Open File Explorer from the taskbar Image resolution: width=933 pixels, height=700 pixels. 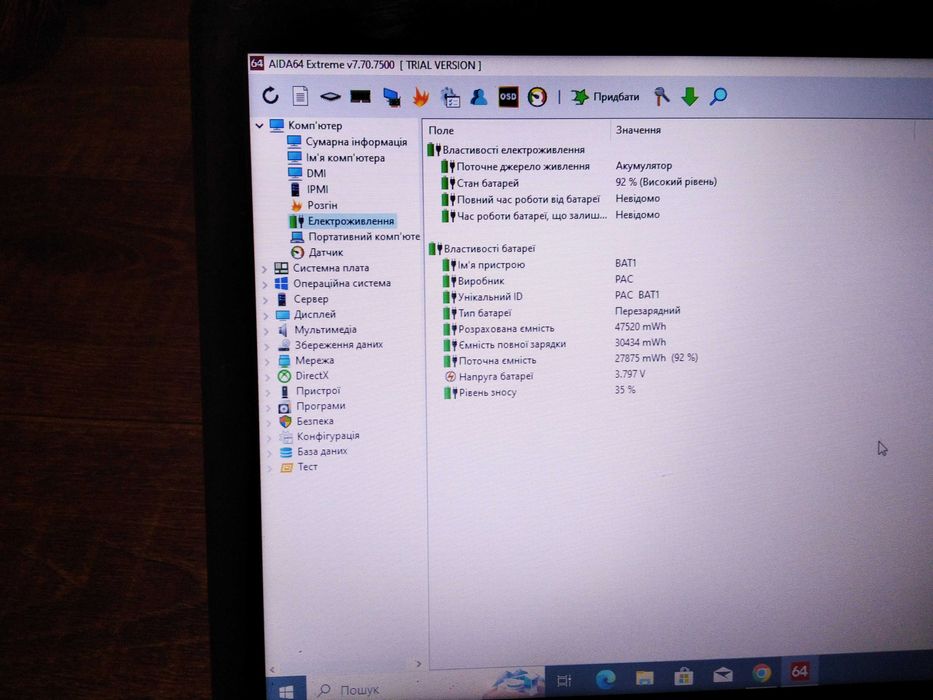pos(644,677)
